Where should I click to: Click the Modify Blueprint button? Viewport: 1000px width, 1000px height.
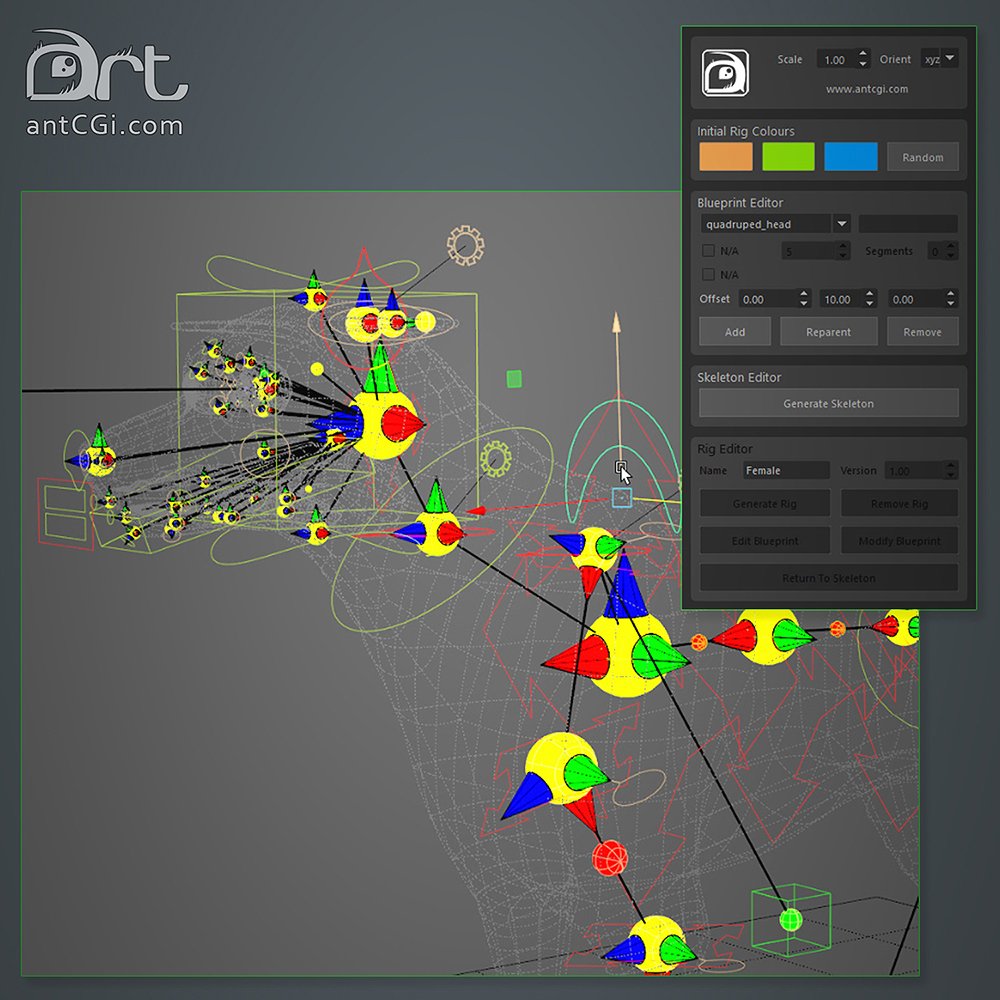[899, 540]
